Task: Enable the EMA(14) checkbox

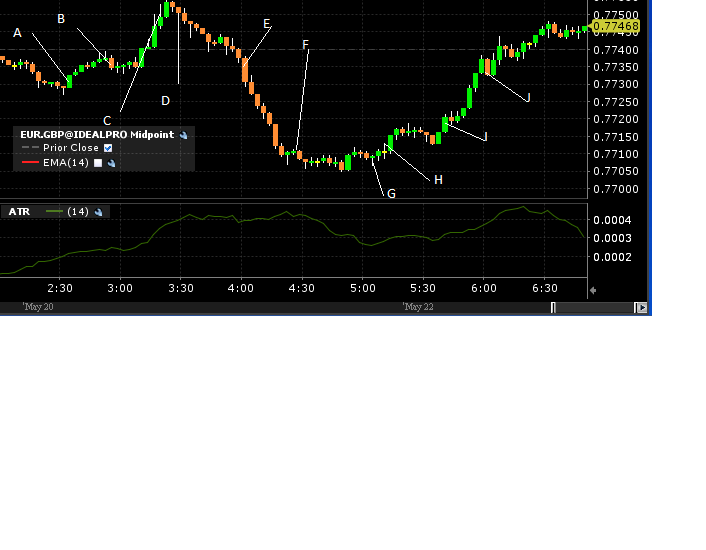Action: (98, 163)
